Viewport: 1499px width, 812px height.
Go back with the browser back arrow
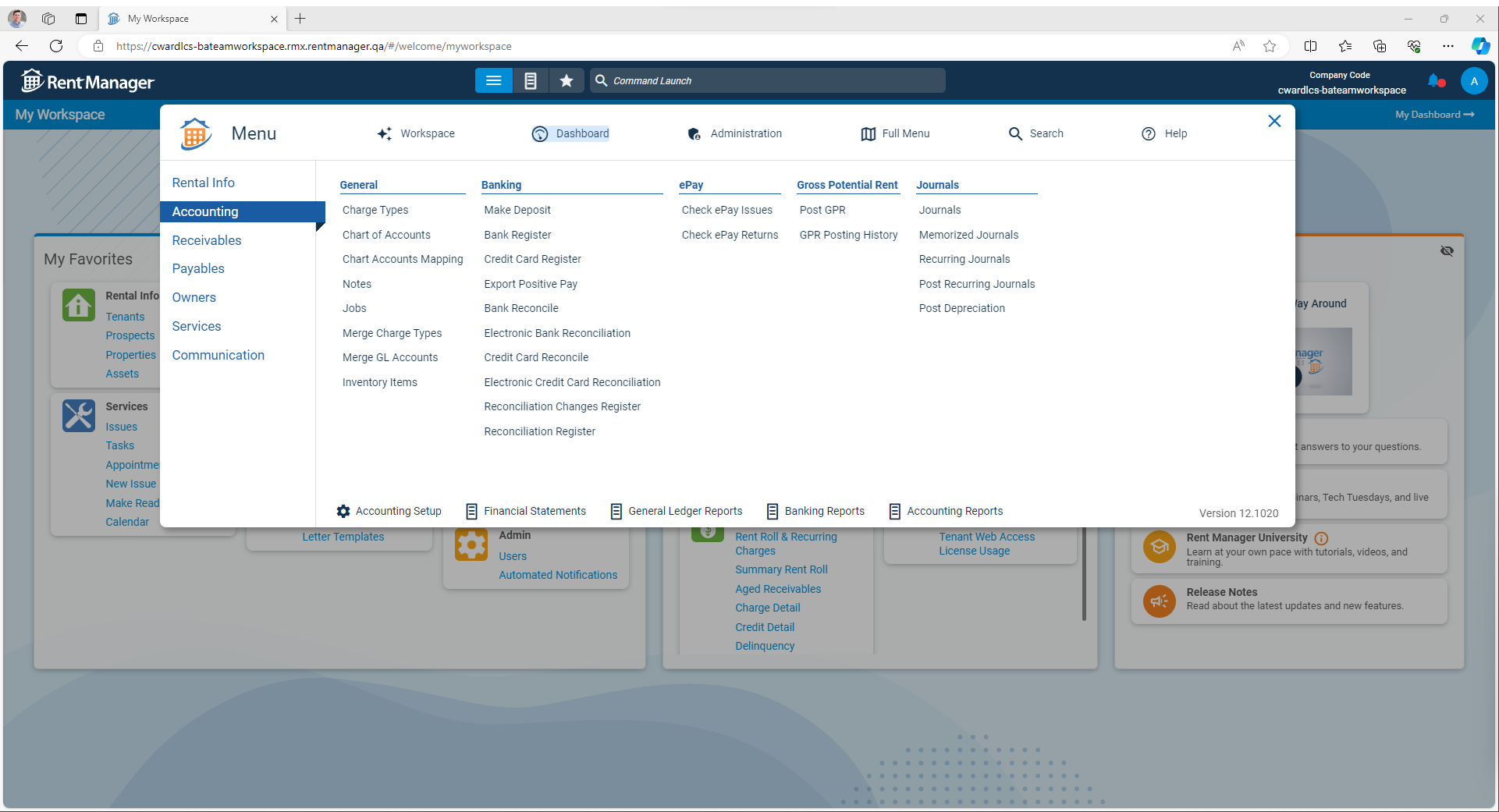point(22,46)
